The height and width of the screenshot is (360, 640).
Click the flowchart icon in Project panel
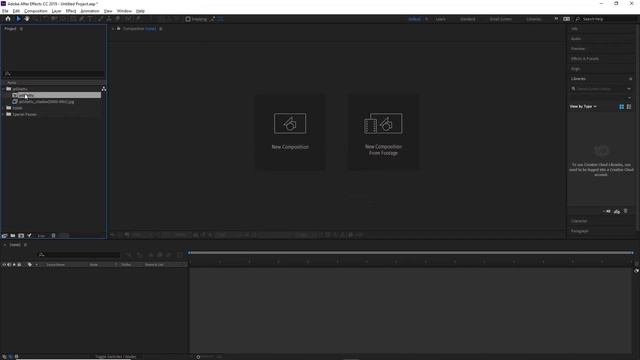pos(104,89)
